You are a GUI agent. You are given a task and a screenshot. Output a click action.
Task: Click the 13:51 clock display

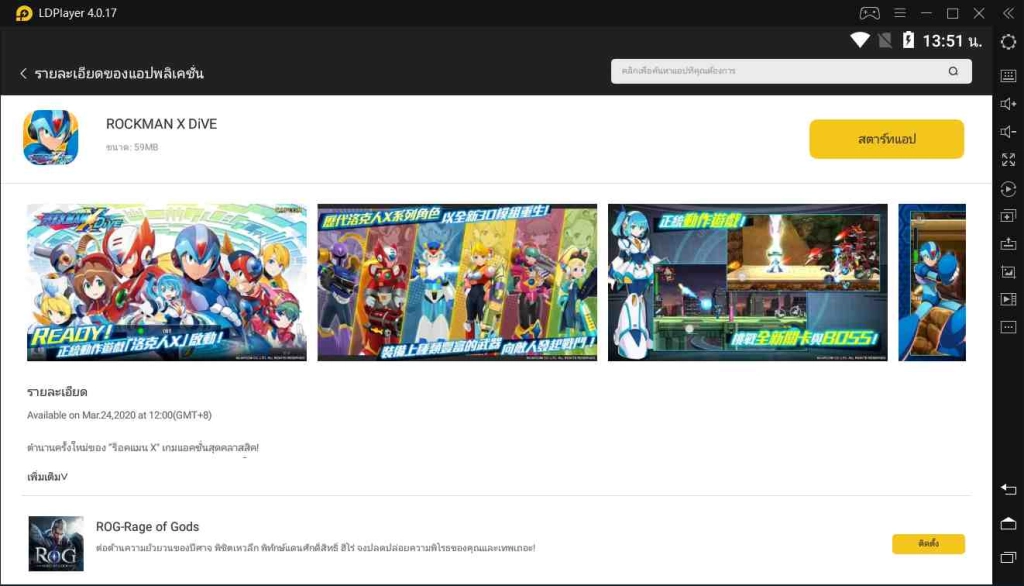[952, 41]
